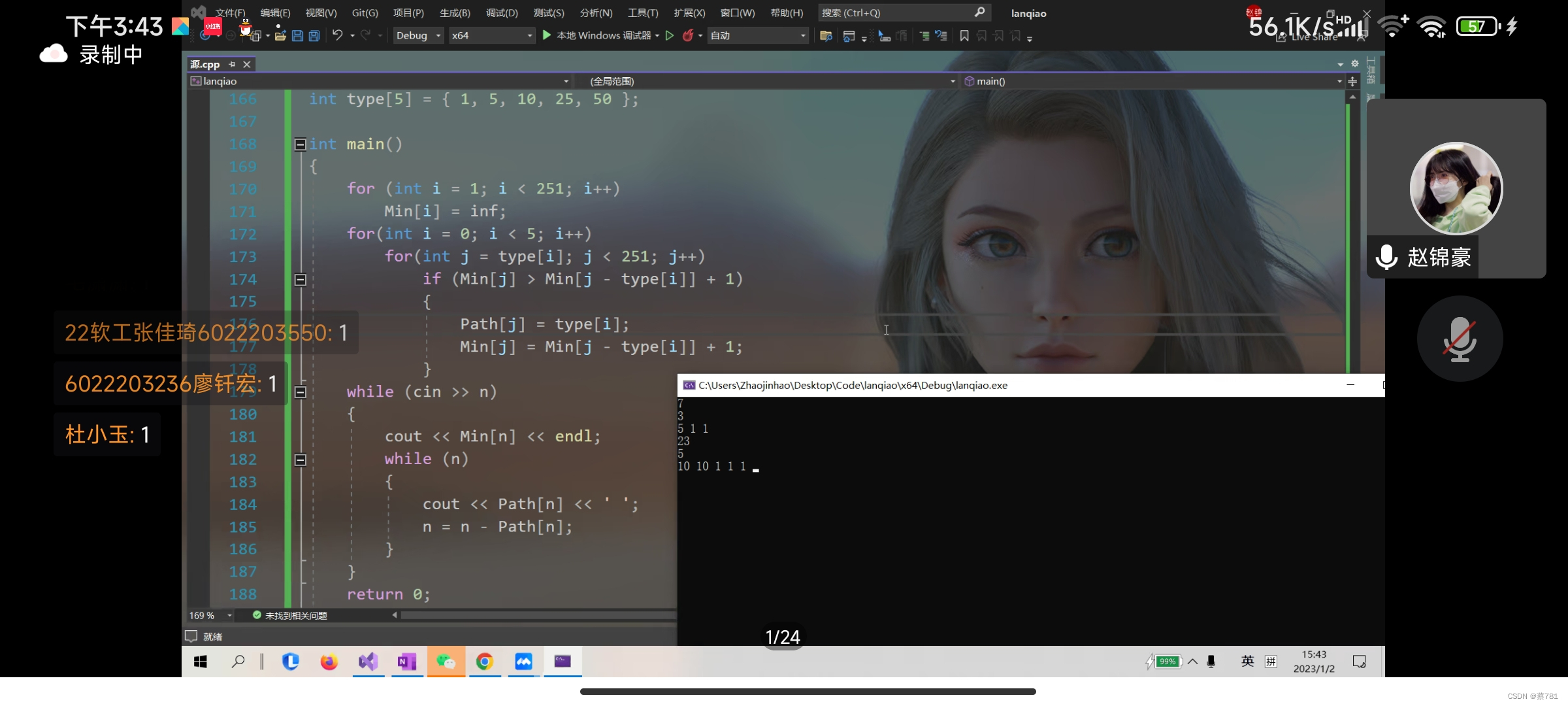The width and height of the screenshot is (1568, 706).
Task: Collapse the if block fold at line 174
Action: (300, 280)
